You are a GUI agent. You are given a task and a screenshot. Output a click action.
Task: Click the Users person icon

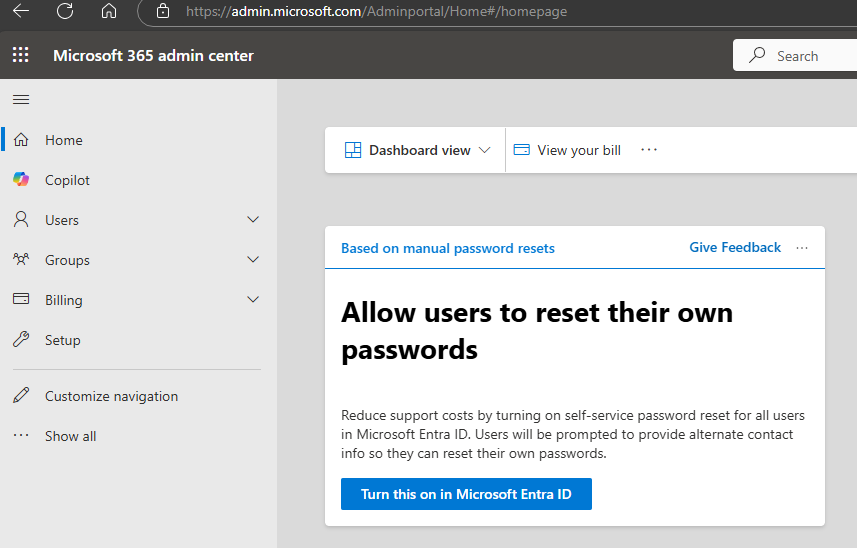pos(21,220)
